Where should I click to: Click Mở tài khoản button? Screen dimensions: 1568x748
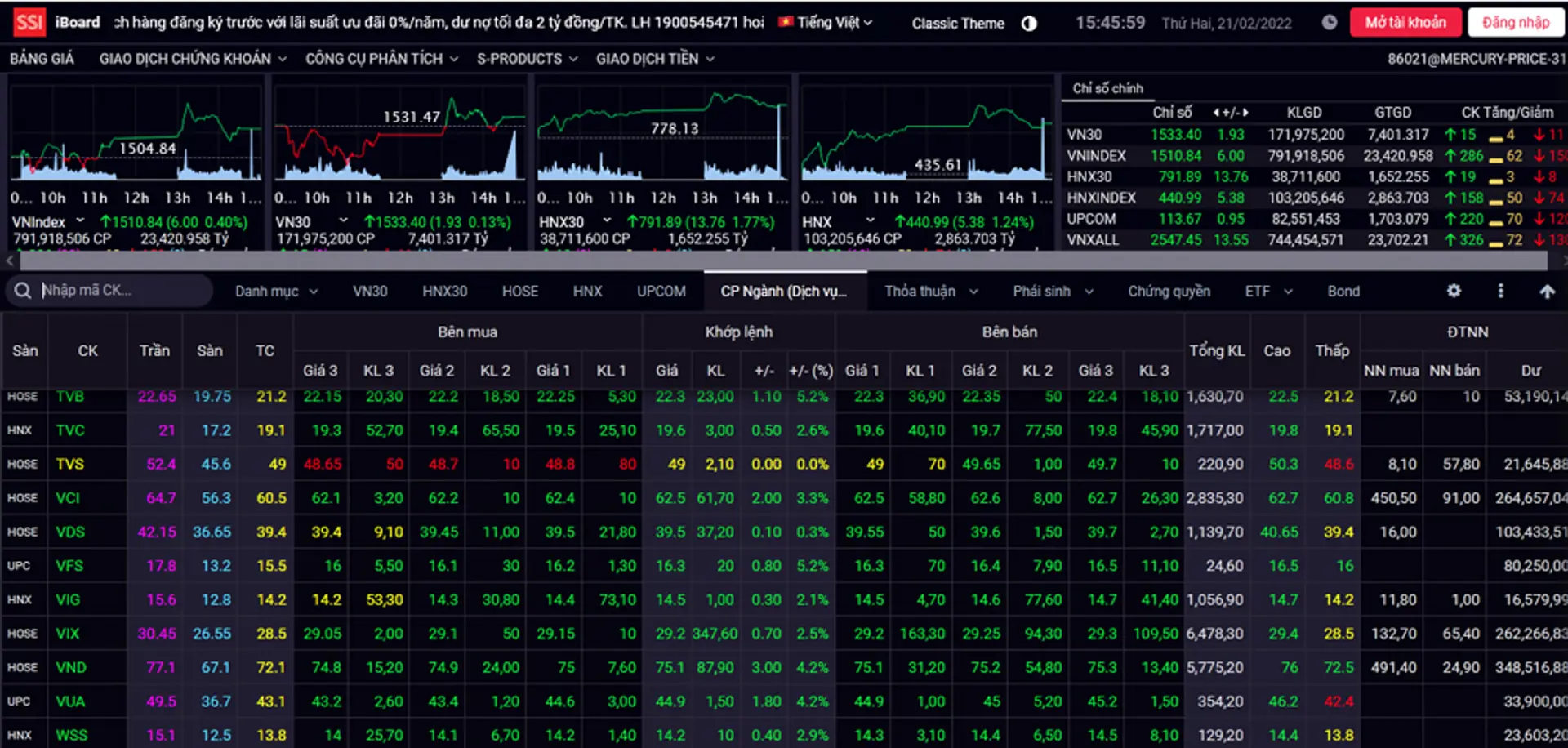coord(1405,22)
